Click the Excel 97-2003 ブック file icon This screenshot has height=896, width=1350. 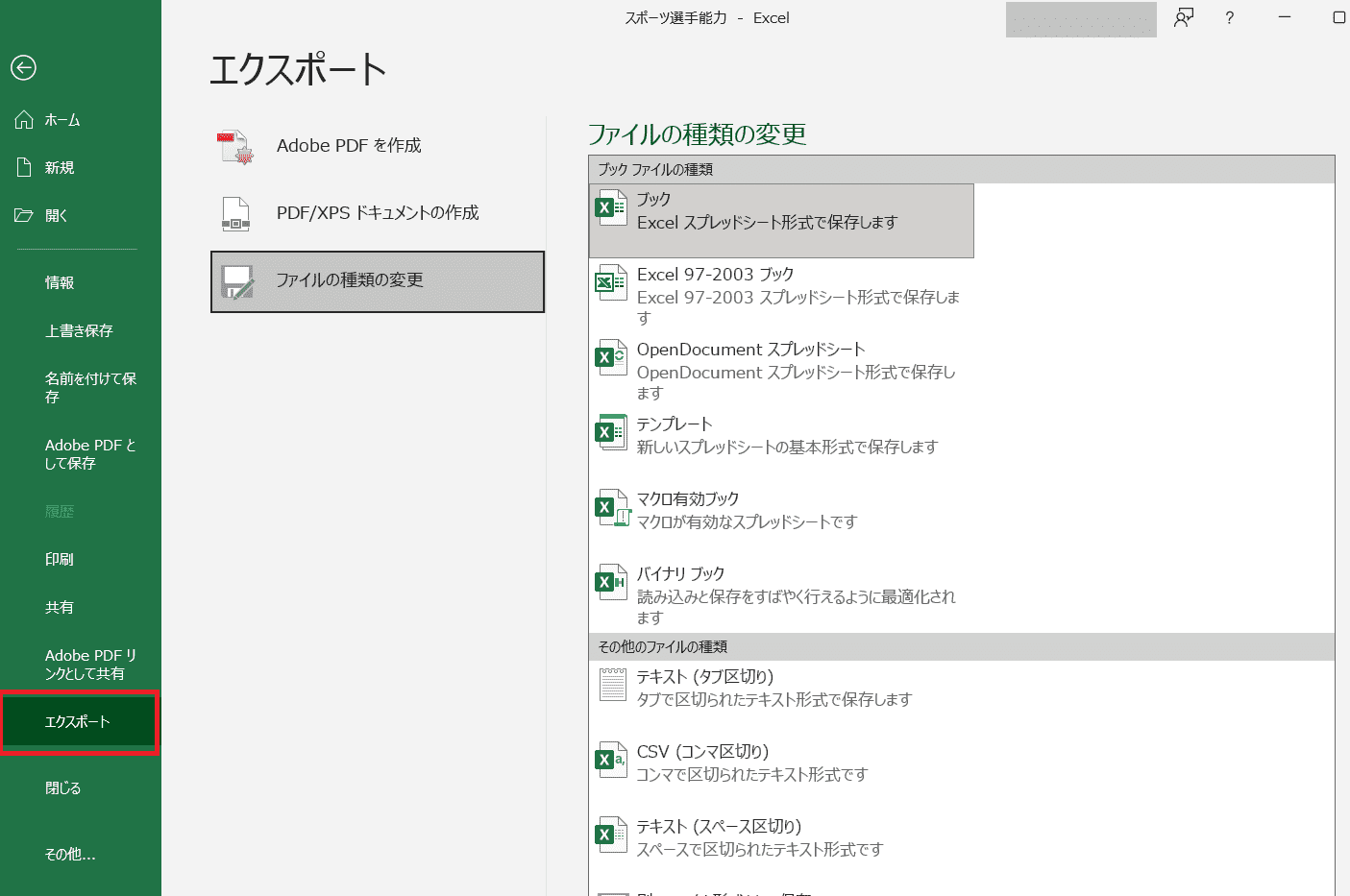[611, 282]
